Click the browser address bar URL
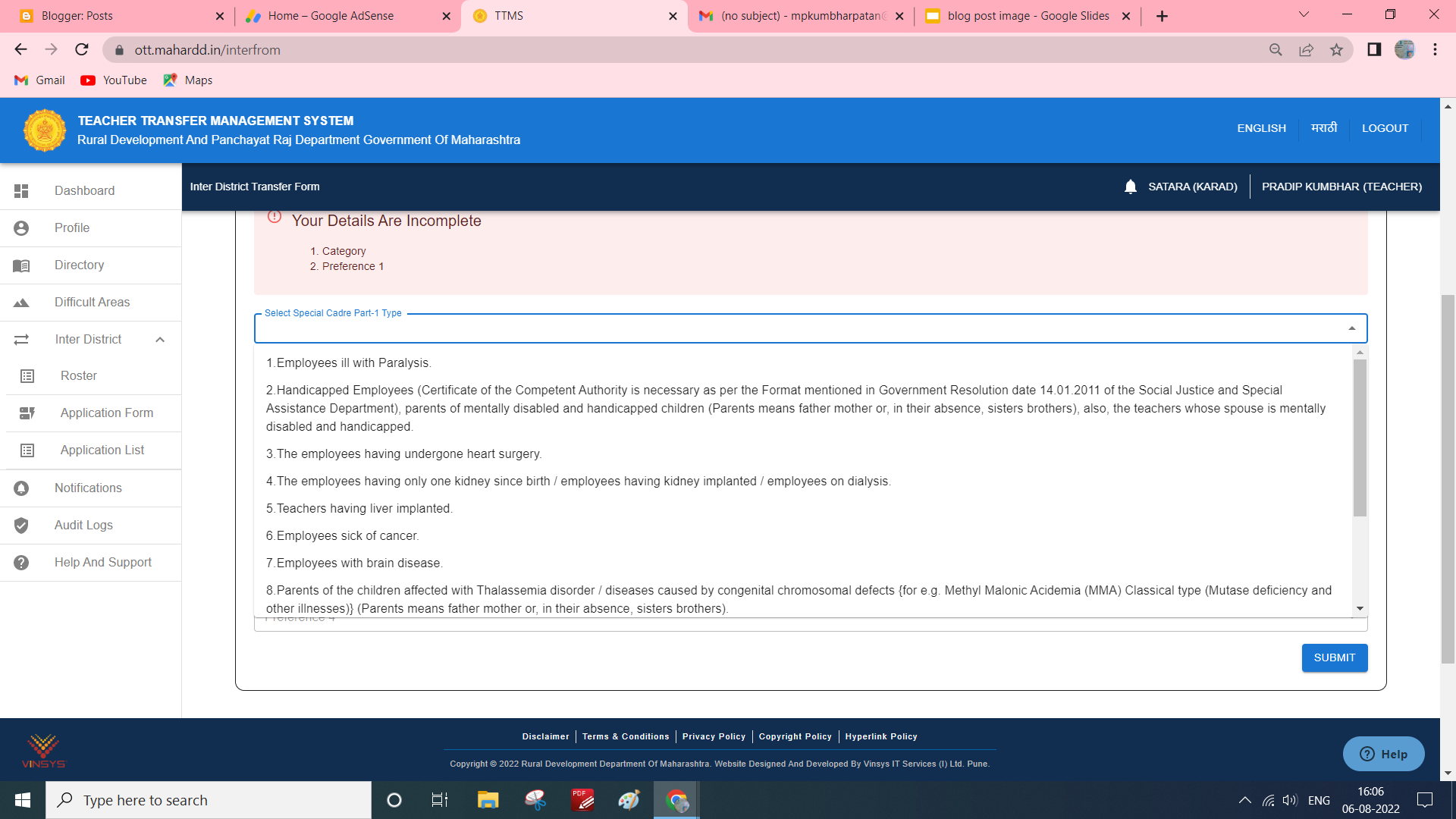Image resolution: width=1456 pixels, height=819 pixels. tap(208, 50)
